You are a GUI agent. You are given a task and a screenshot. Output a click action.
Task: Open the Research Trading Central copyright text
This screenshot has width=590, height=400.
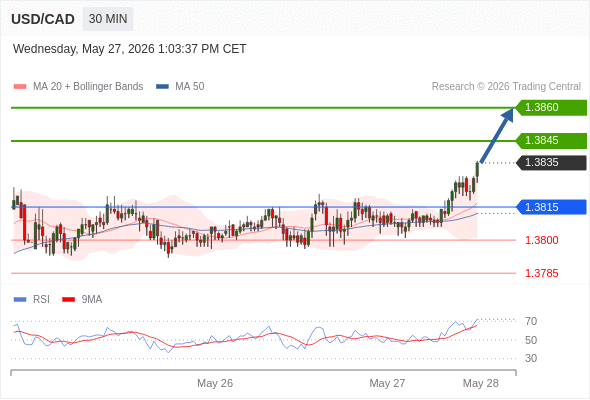click(506, 87)
